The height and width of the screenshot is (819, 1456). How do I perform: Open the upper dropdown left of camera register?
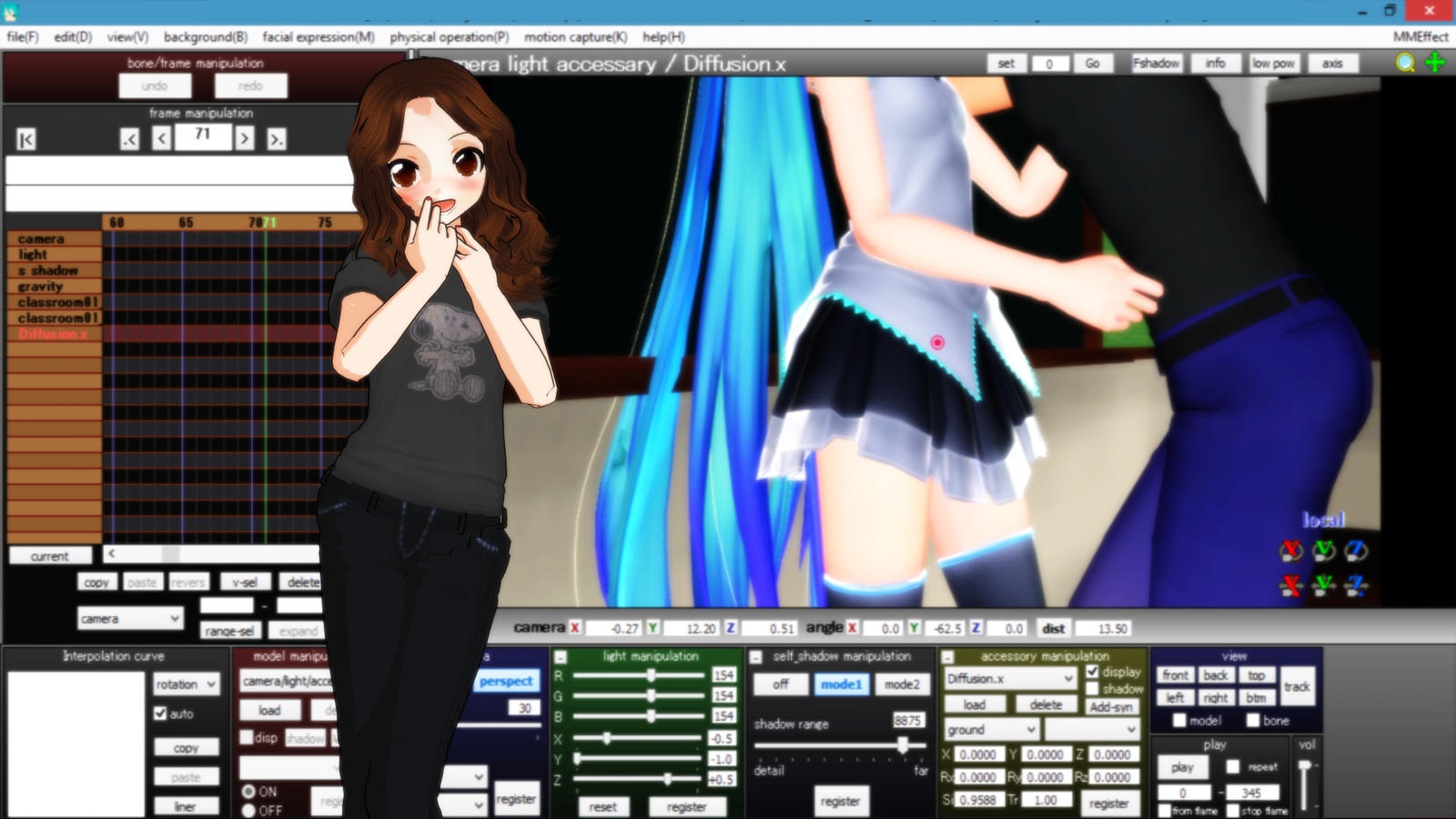click(464, 776)
